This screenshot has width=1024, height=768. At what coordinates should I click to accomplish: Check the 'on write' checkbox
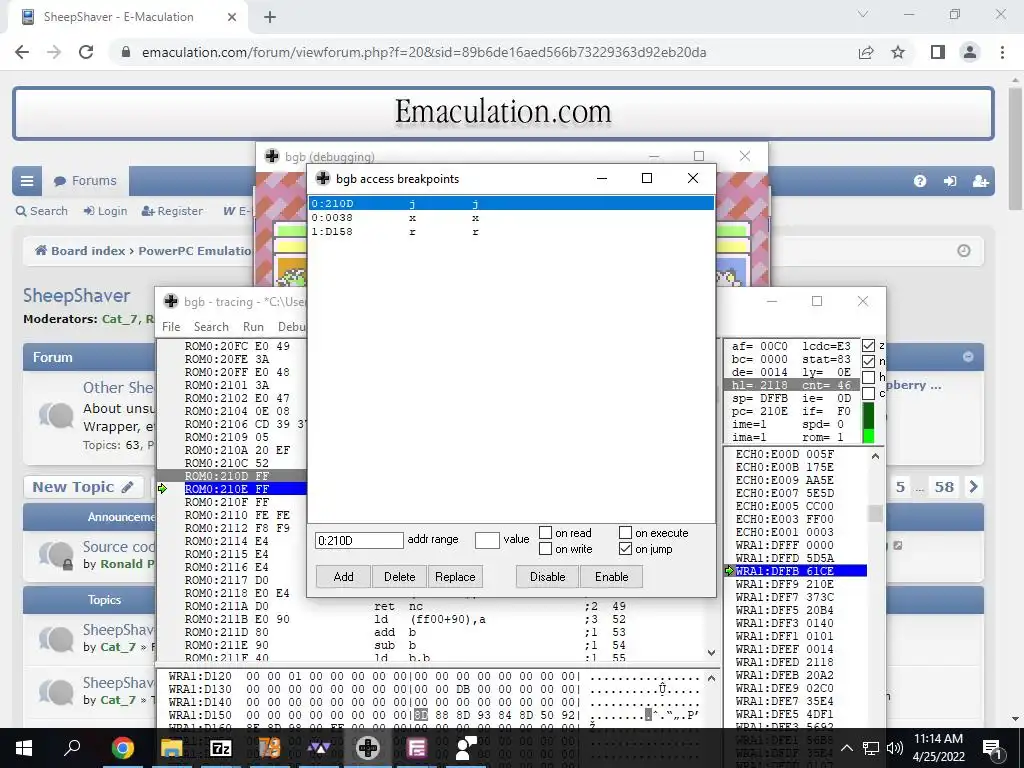point(545,549)
